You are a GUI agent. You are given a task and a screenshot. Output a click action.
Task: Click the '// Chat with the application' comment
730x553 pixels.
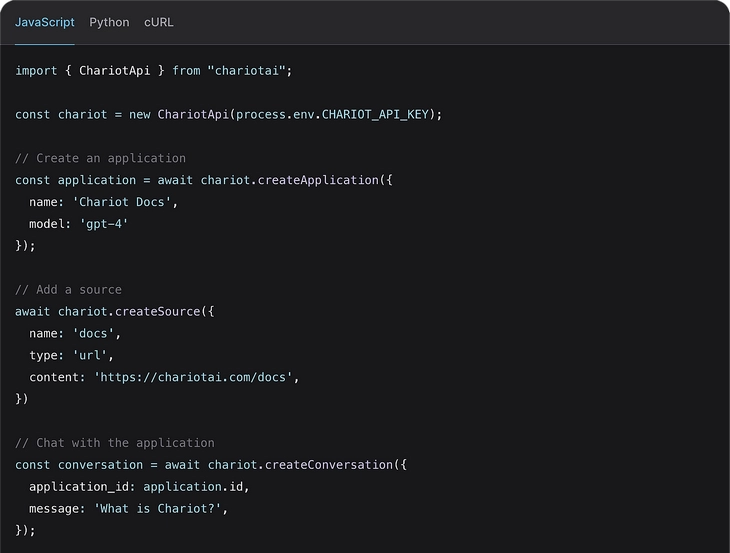(x=115, y=443)
